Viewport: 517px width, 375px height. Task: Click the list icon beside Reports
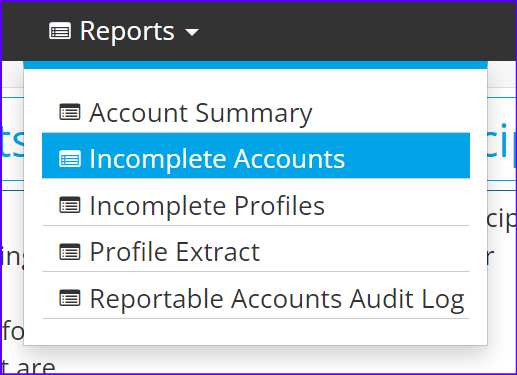[x=60, y=31]
